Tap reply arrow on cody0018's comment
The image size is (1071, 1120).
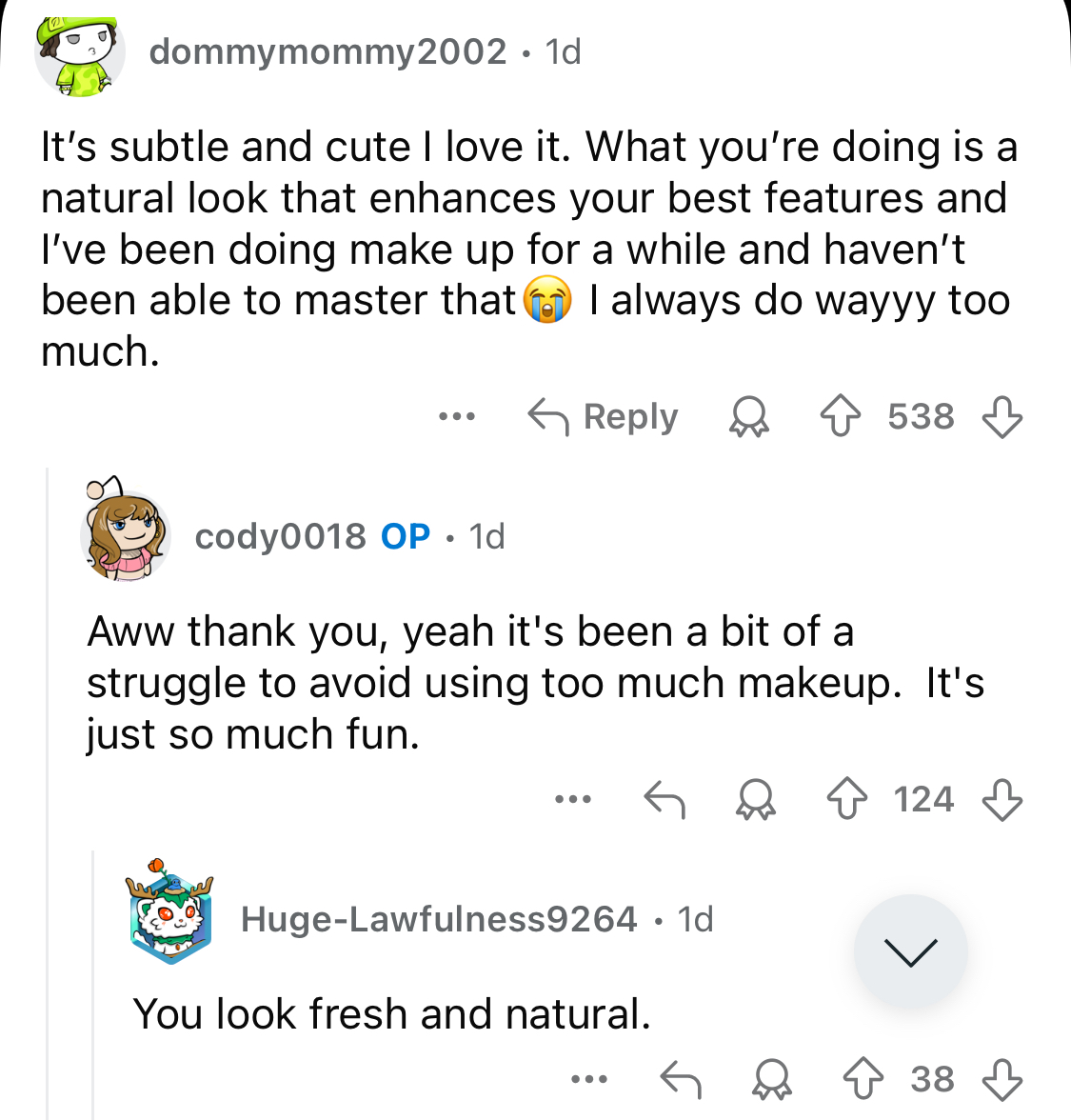pos(664,800)
